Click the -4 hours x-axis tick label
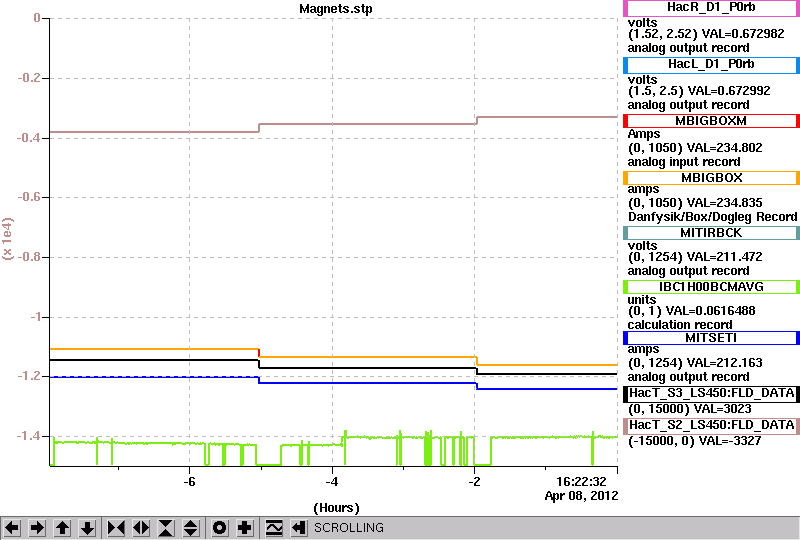Screen dimensions: 800x540 pyautogui.click(x=332, y=482)
